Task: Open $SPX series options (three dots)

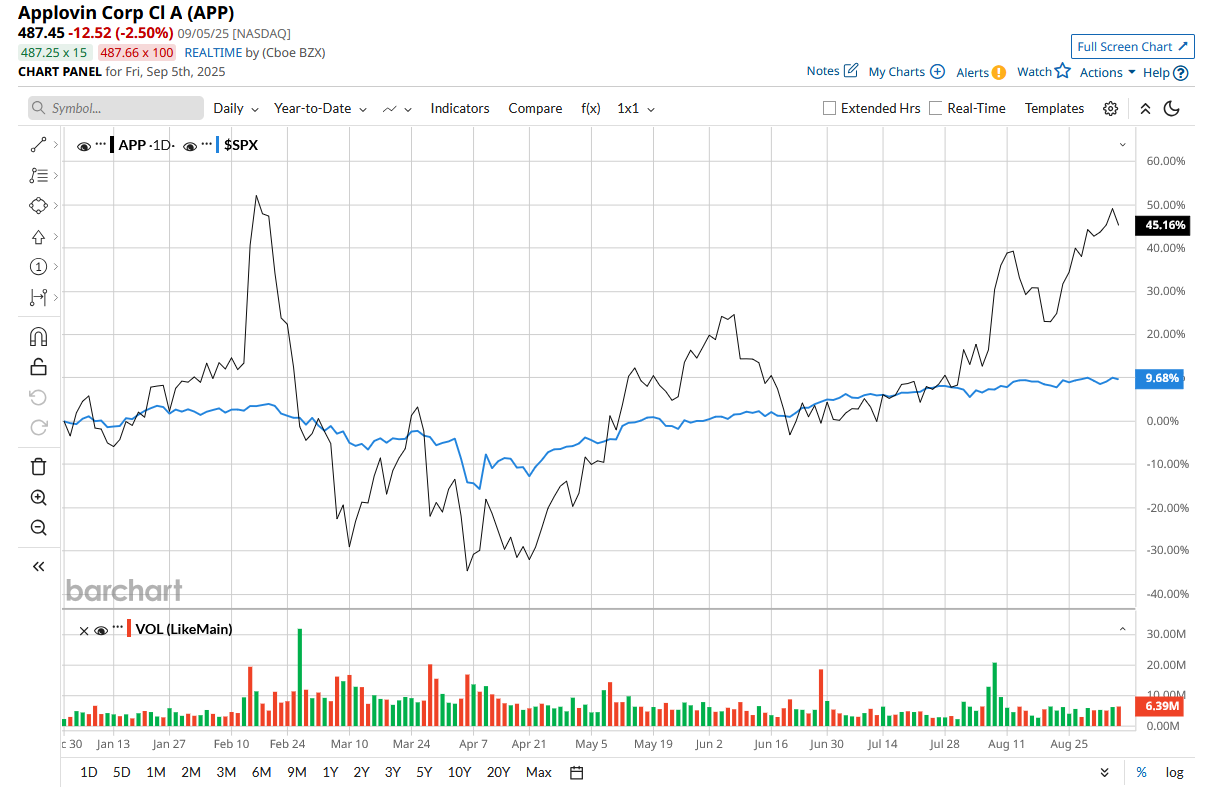Action: click(x=206, y=144)
